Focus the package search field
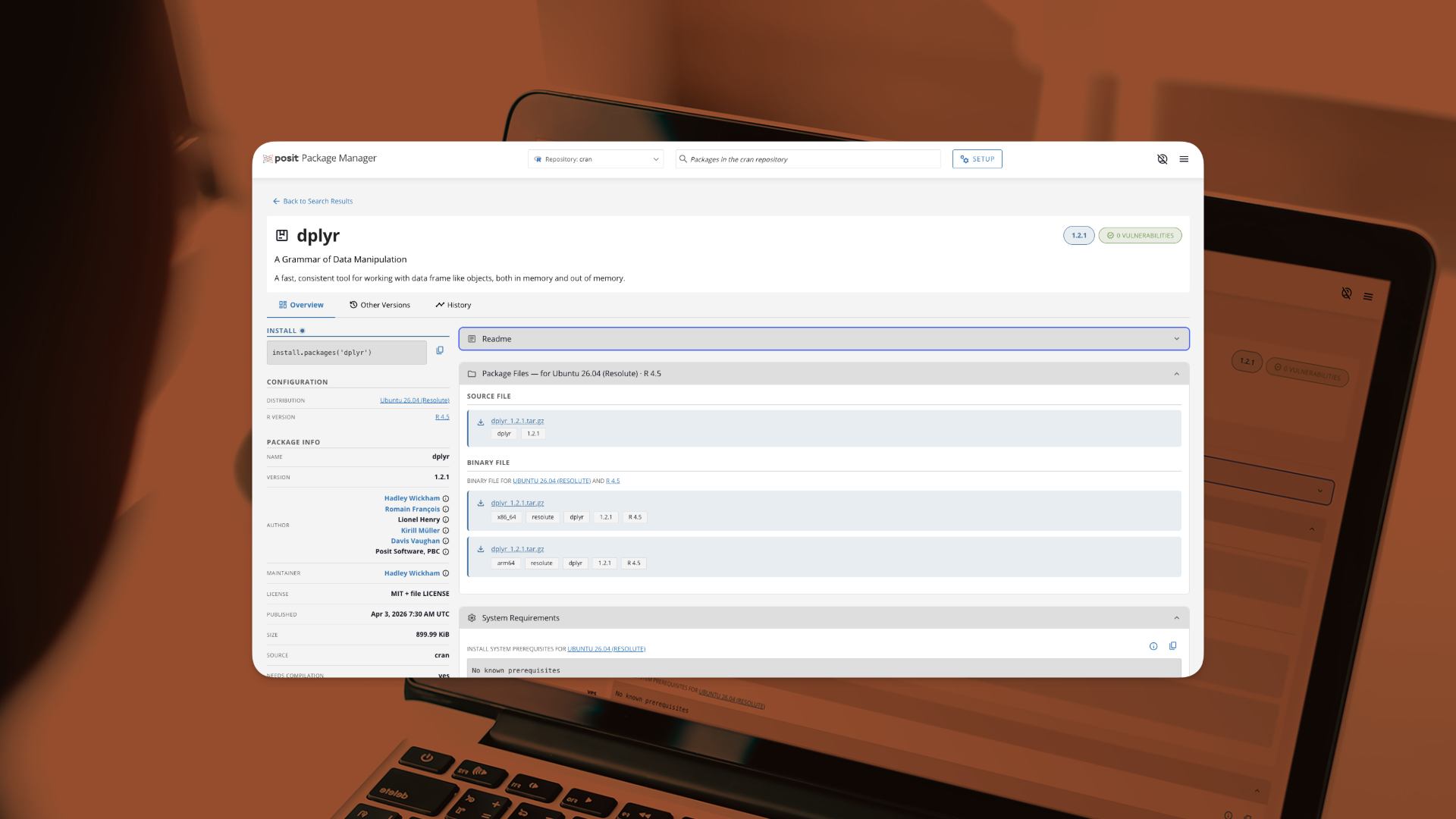 (808, 159)
